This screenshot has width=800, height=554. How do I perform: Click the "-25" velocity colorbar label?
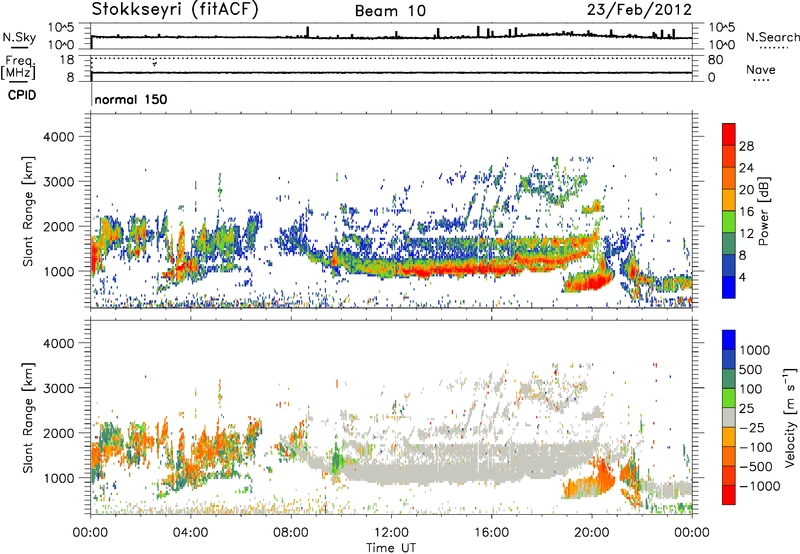[x=753, y=428]
